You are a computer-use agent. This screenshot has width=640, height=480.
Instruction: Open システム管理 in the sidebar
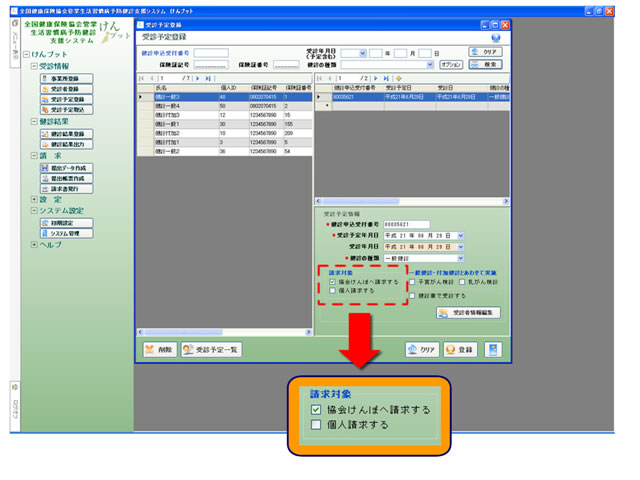tap(65, 233)
